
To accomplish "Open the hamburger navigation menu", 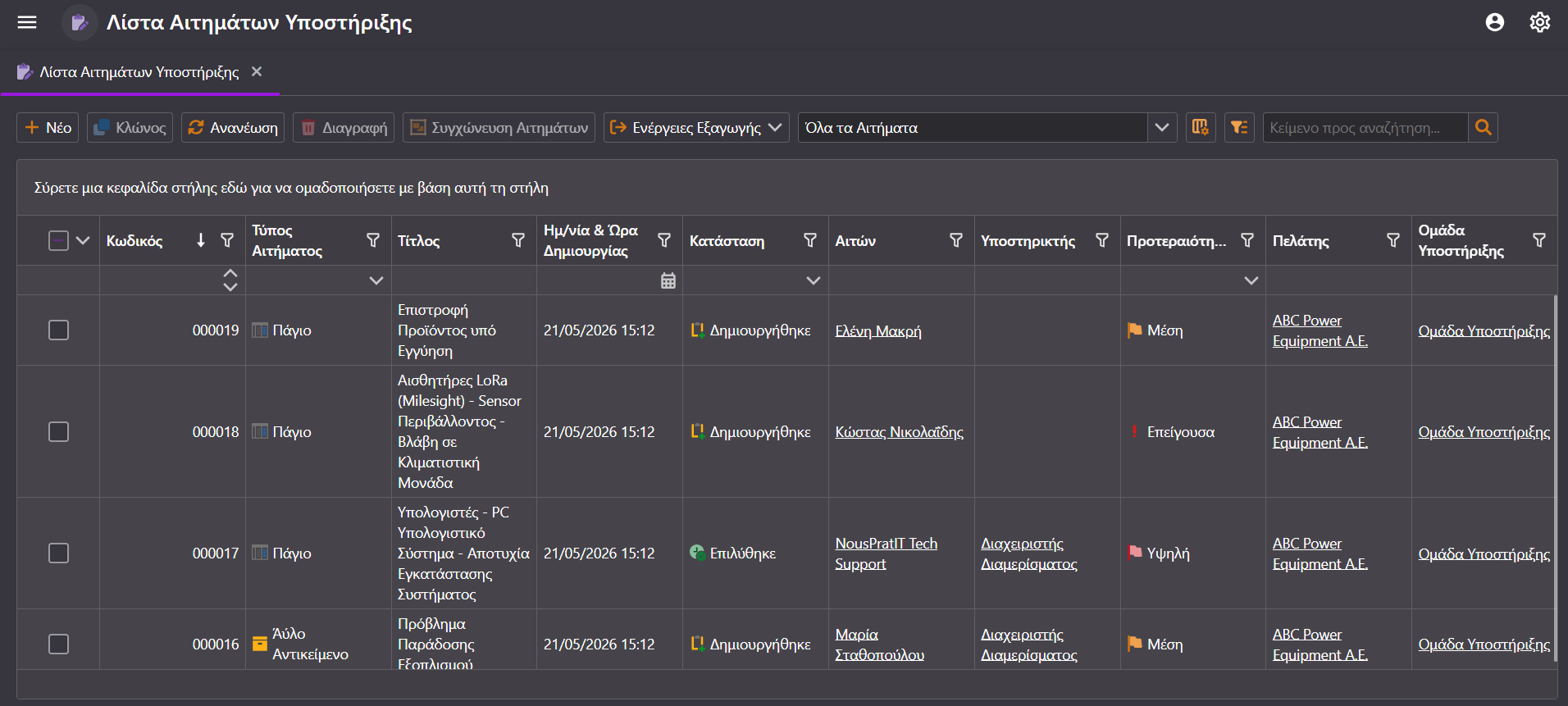I will tap(27, 22).
